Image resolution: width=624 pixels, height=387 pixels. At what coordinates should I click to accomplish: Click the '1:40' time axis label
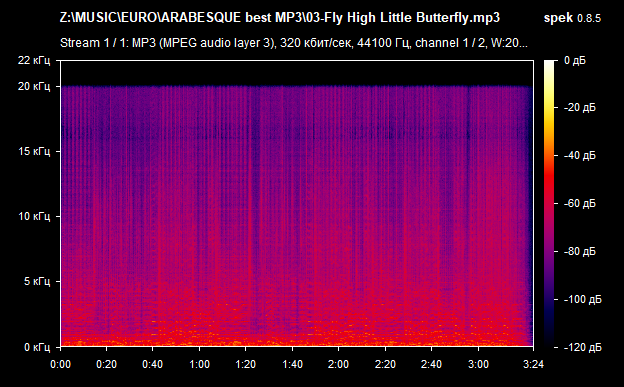pos(292,364)
